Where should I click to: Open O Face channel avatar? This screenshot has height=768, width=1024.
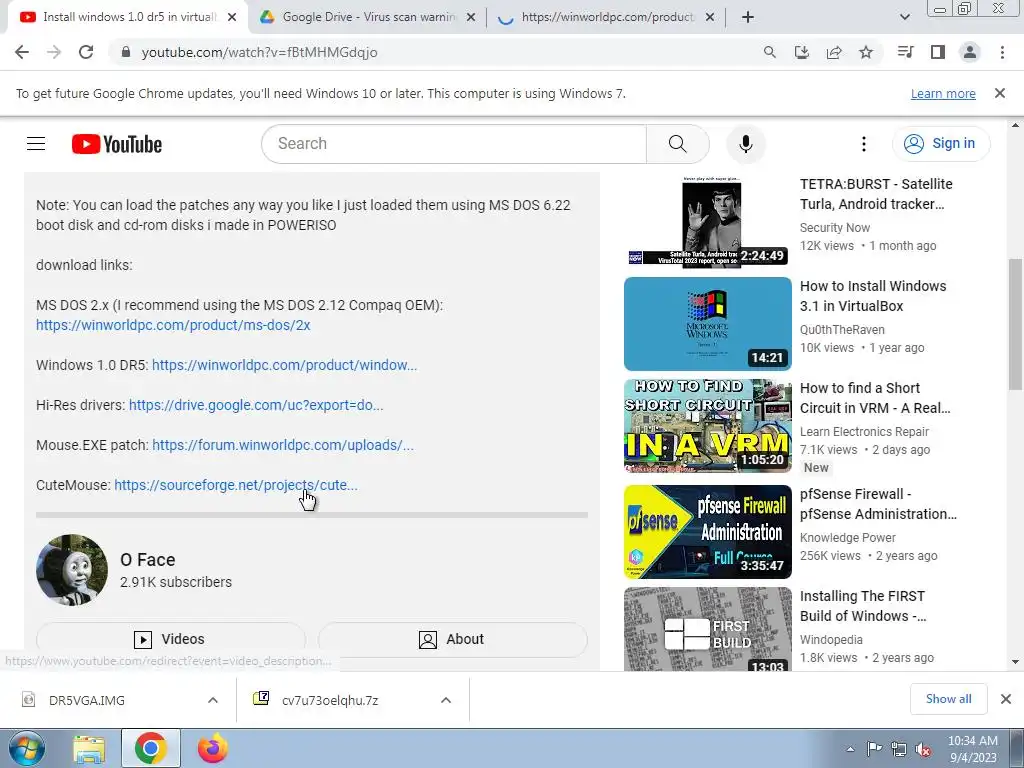point(72,569)
